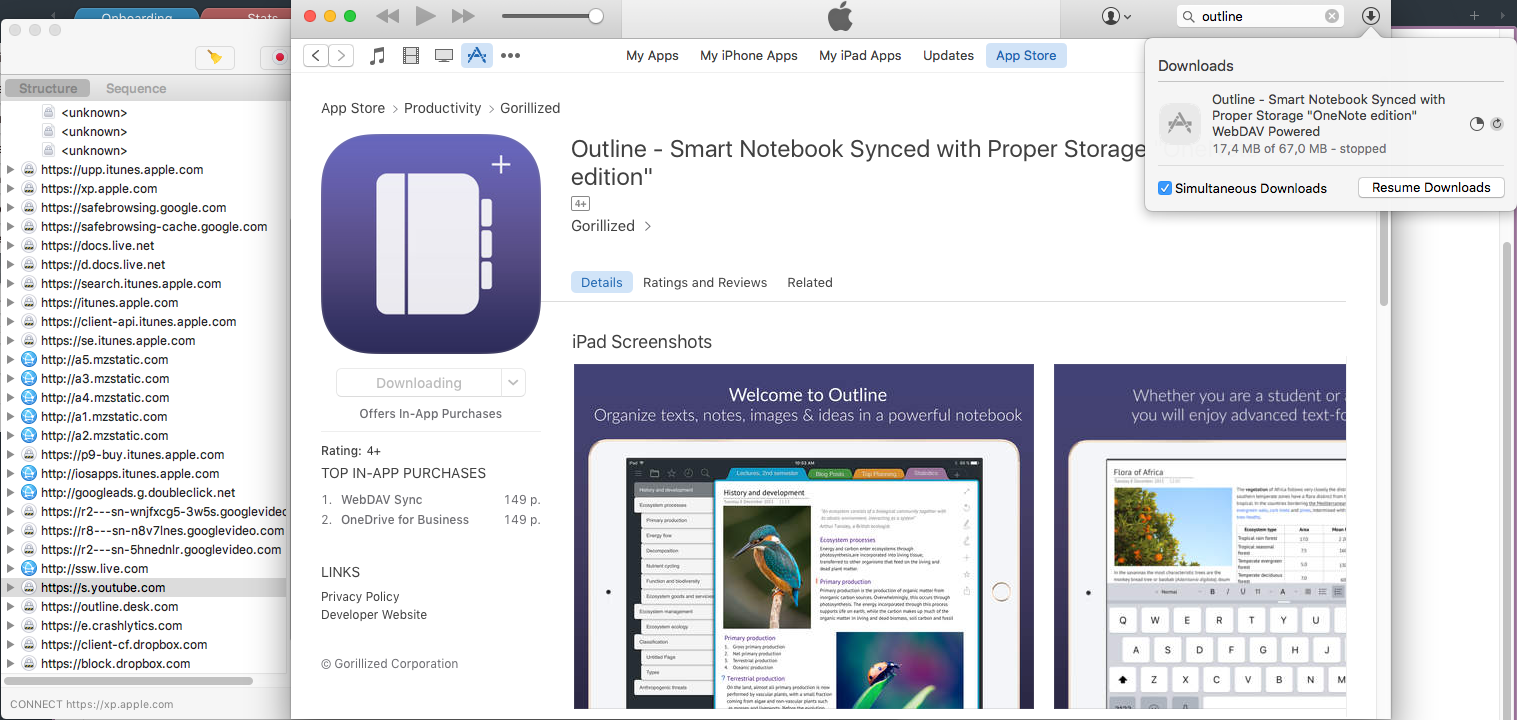Open the More media types ellipsis
Image resolution: width=1517 pixels, height=720 pixels.
[x=511, y=56]
